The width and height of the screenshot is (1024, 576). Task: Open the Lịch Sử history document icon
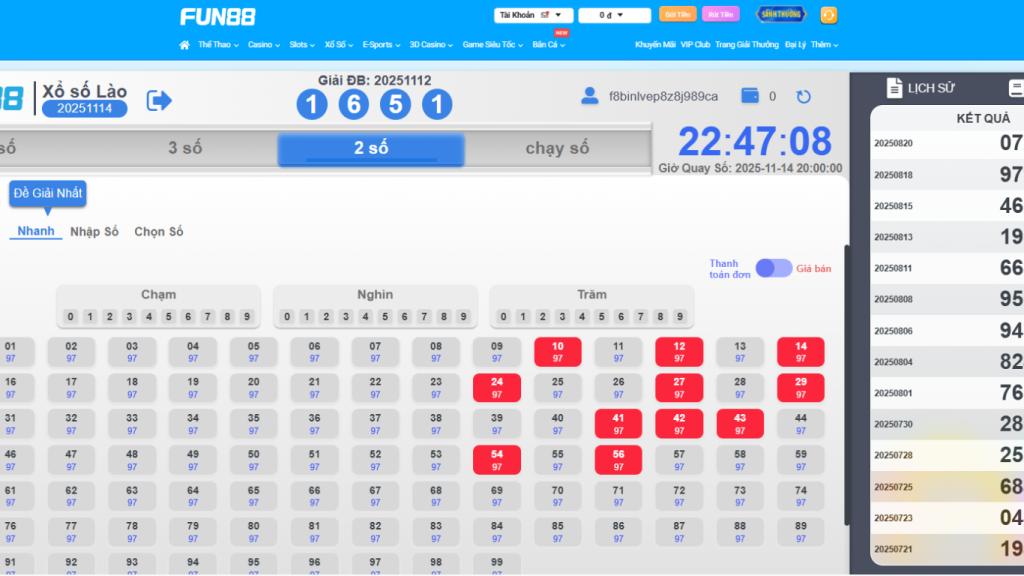pyautogui.click(x=894, y=88)
